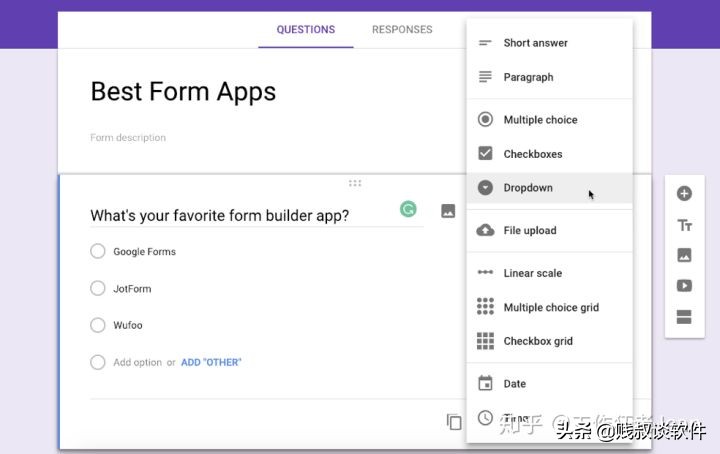Viewport: 720px width, 454px height.
Task: Add an image from the side toolbar
Action: (x=684, y=255)
